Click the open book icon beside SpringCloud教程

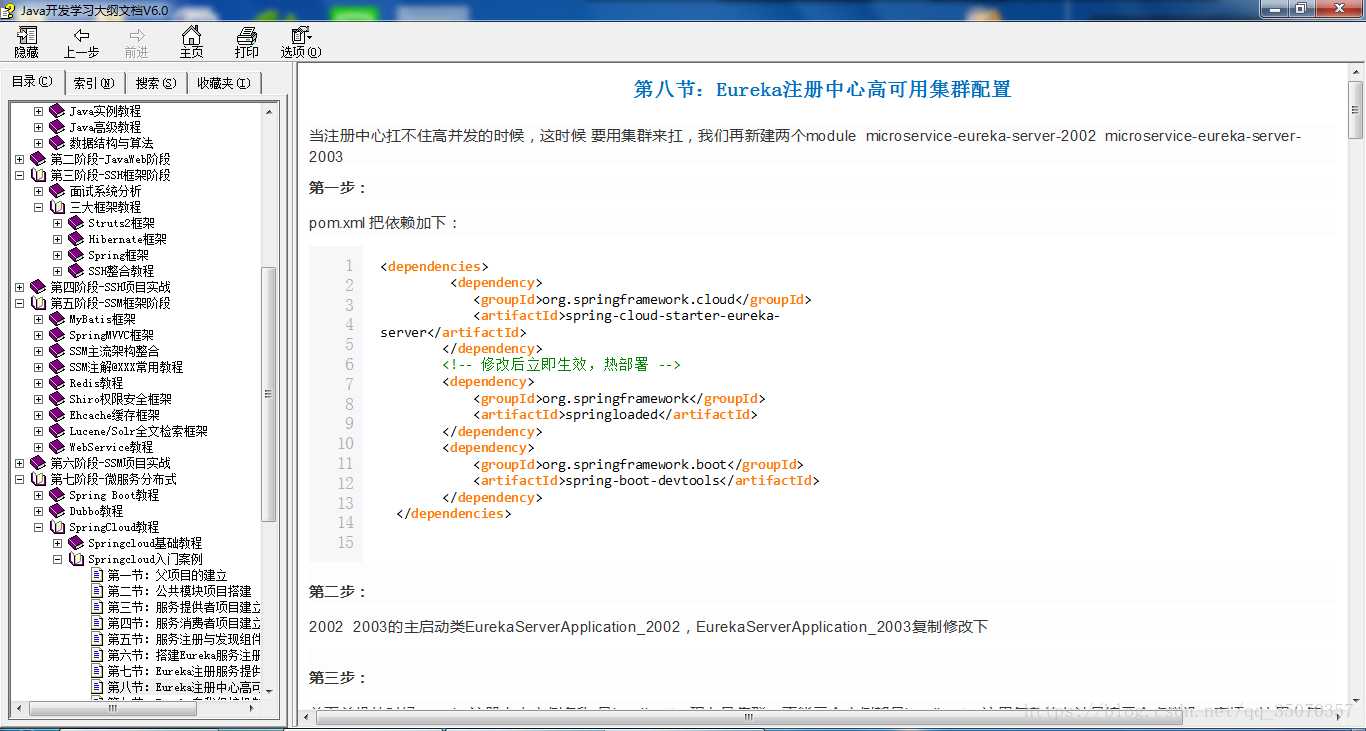(57, 527)
